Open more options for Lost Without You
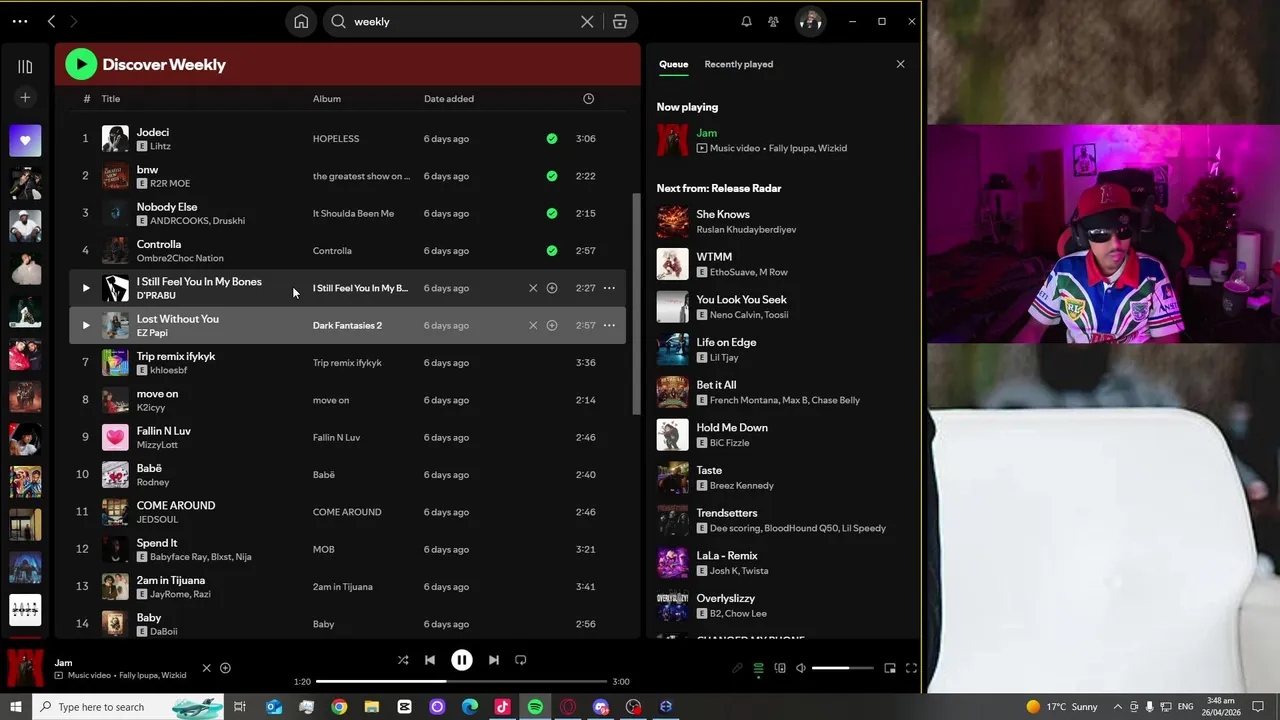1280x720 pixels. point(609,325)
